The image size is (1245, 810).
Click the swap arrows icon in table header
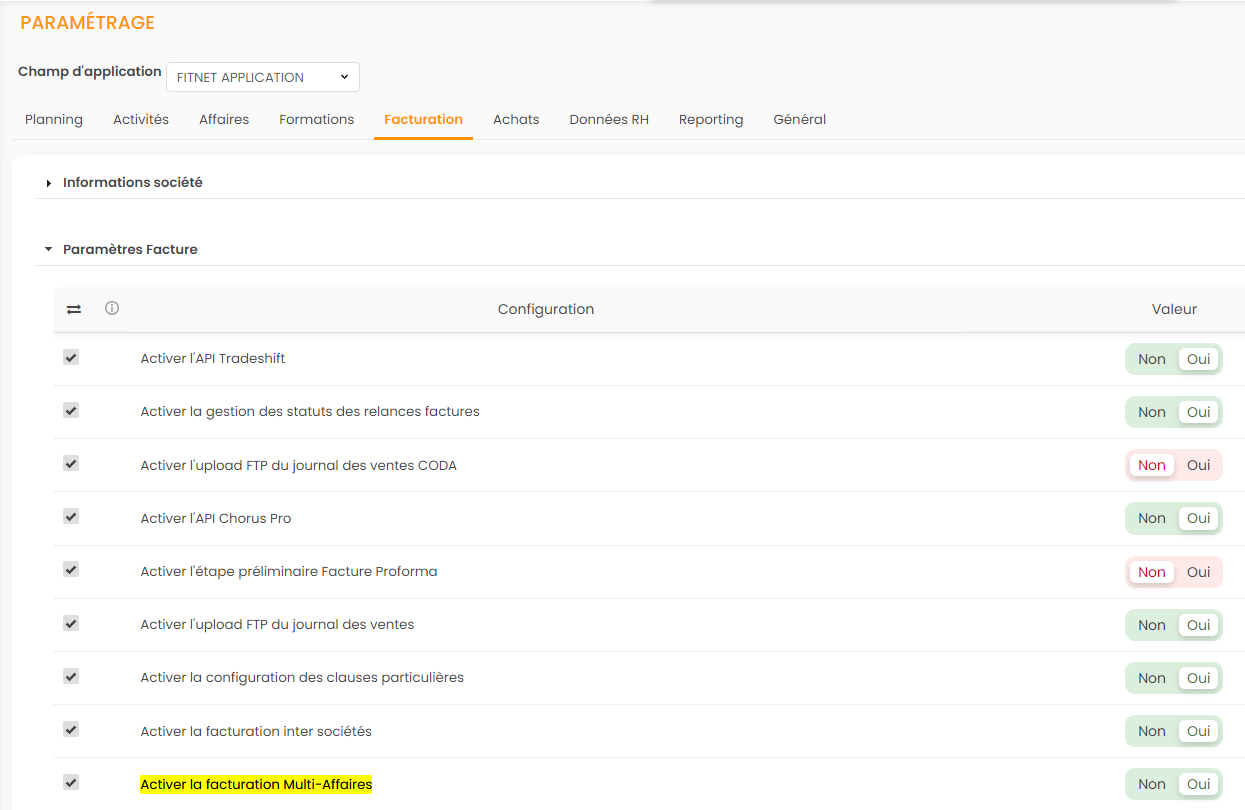(x=74, y=310)
